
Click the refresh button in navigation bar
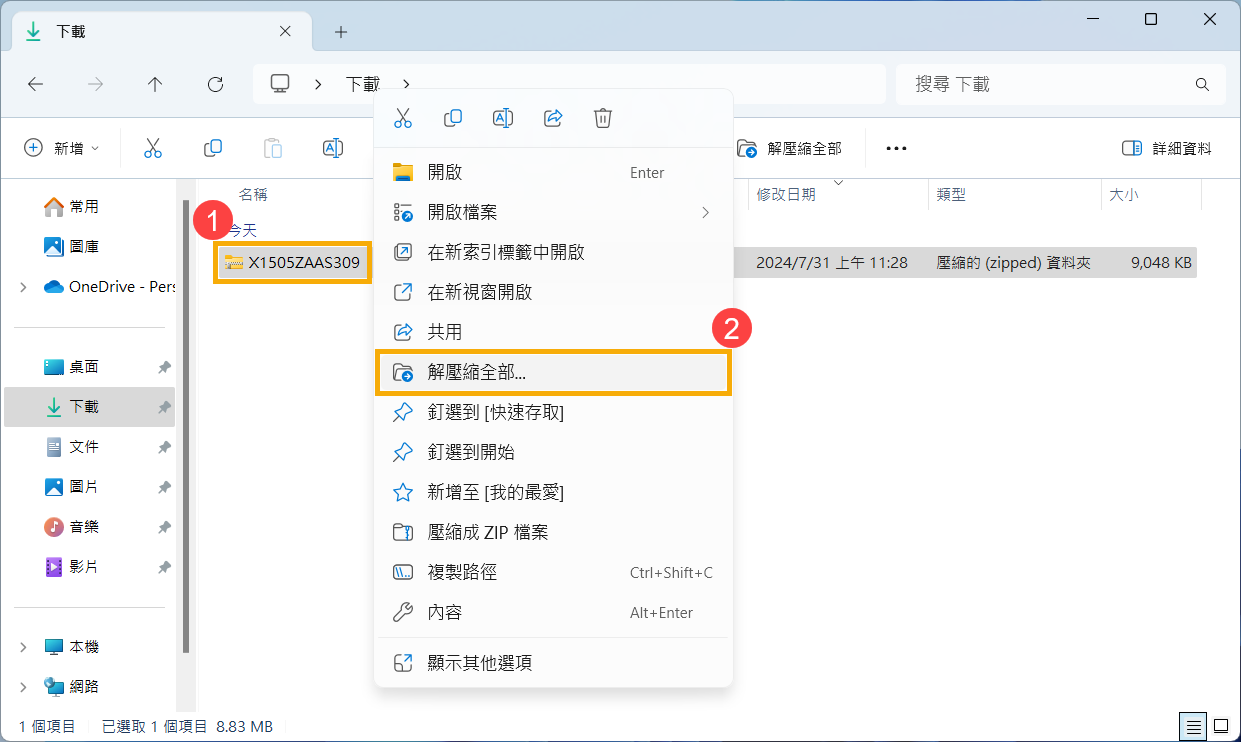(x=215, y=85)
